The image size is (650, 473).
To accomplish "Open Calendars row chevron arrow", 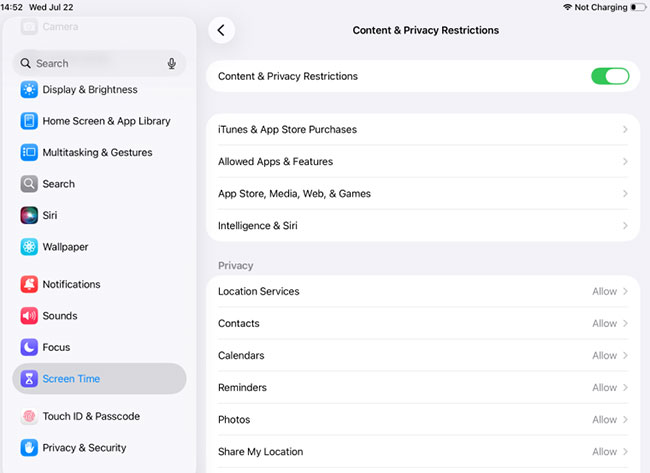I will 625,356.
